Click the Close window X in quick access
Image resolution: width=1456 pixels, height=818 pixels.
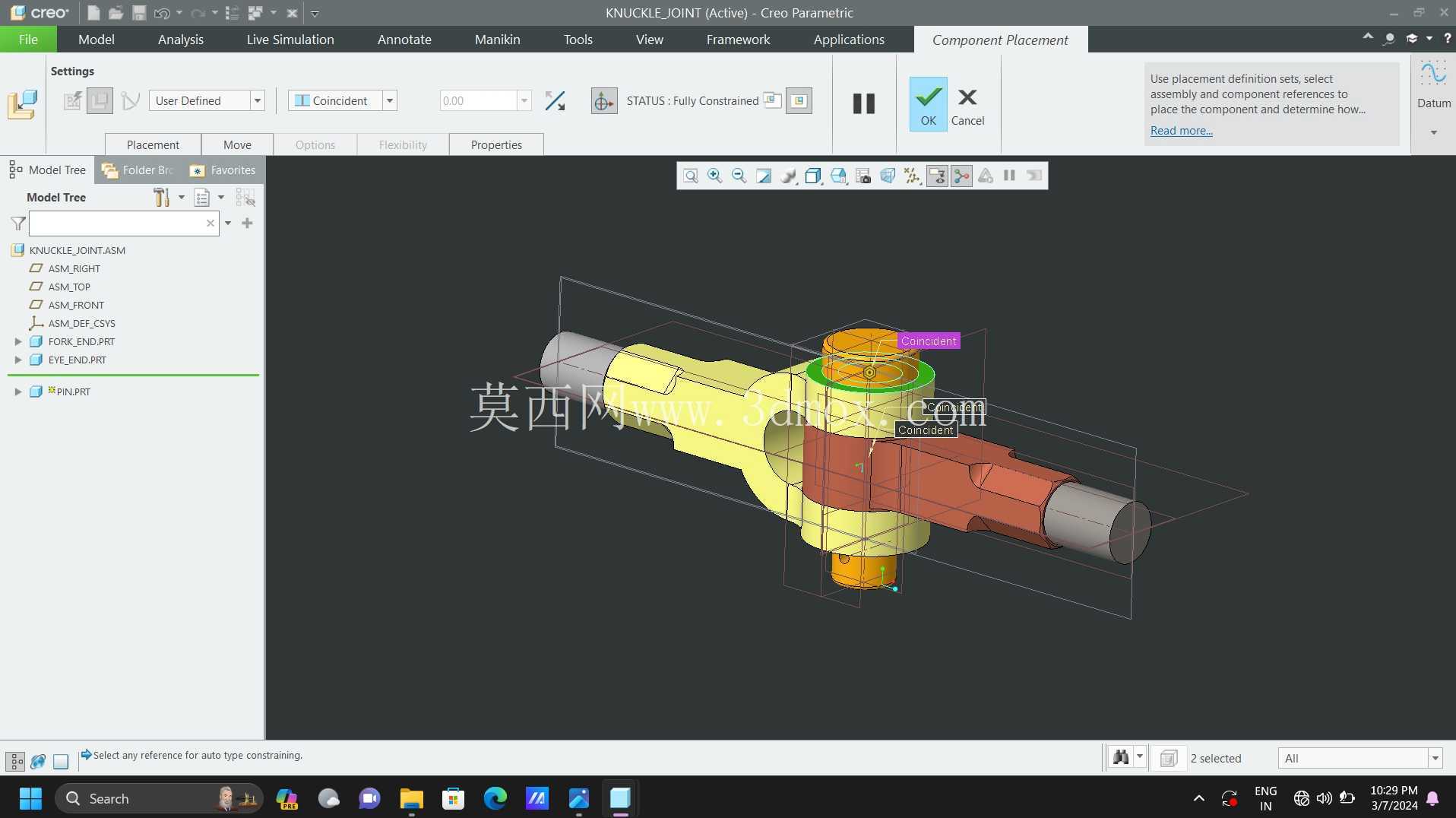(292, 13)
